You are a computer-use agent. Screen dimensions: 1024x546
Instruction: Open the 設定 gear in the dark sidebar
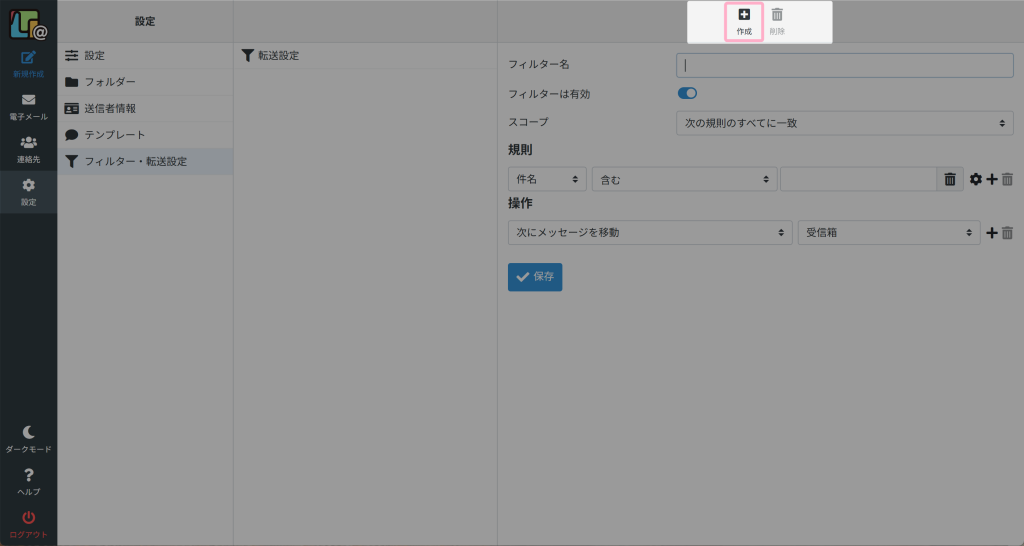pos(28,192)
